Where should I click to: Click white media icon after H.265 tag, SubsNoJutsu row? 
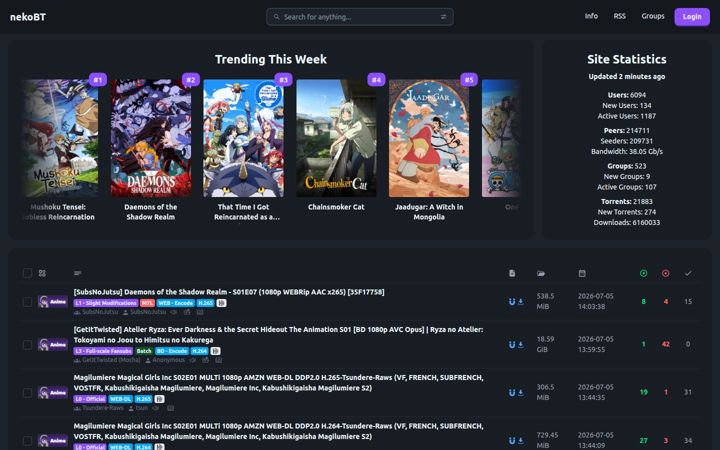click(221, 303)
